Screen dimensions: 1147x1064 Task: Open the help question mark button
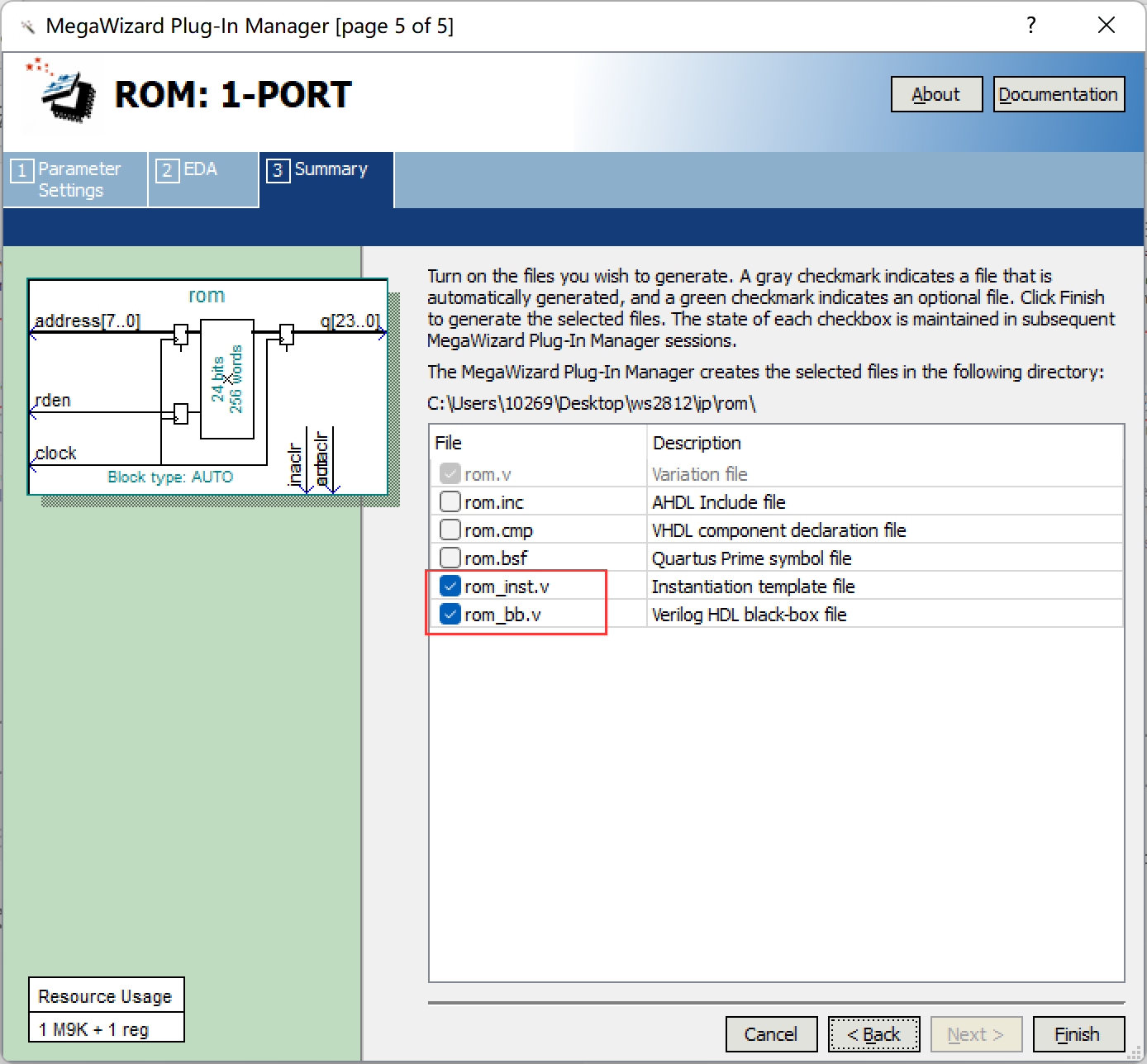[x=1030, y=26]
